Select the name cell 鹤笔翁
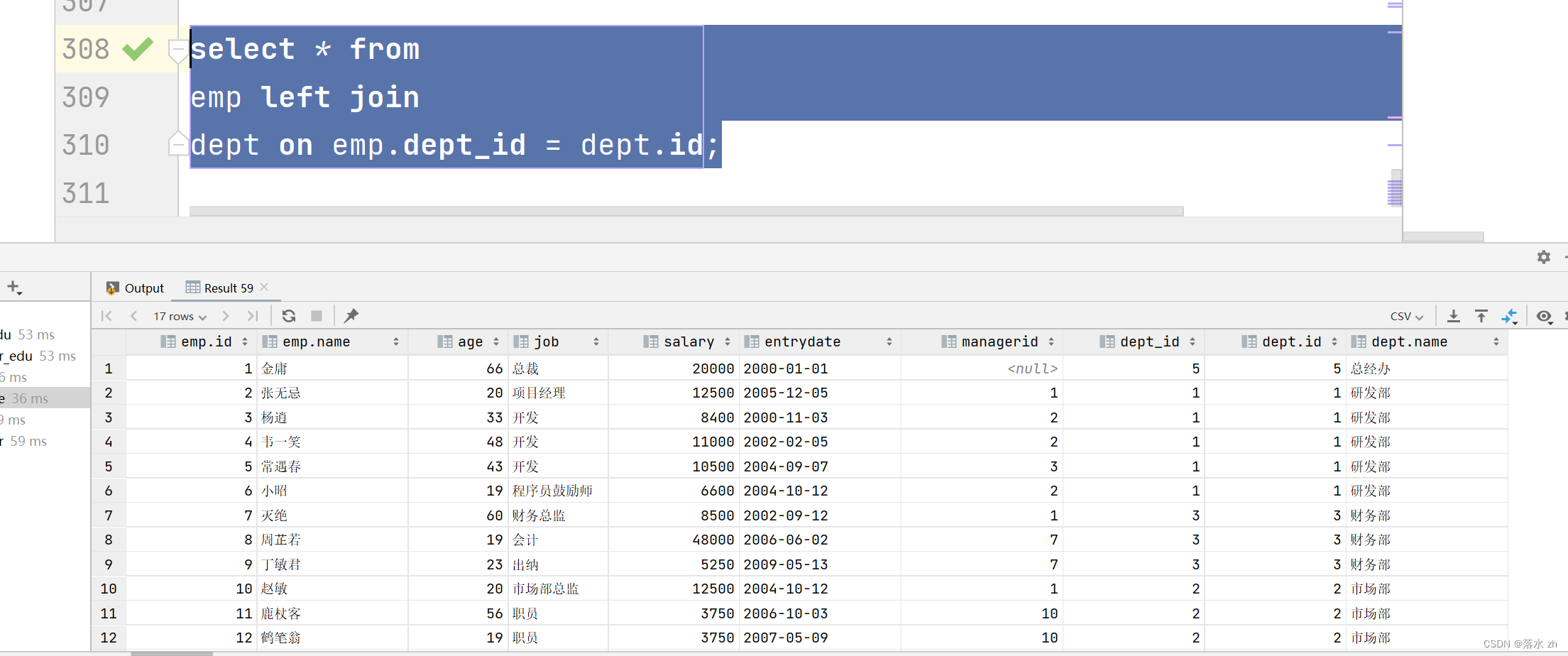The width and height of the screenshot is (1568, 656). [x=332, y=638]
